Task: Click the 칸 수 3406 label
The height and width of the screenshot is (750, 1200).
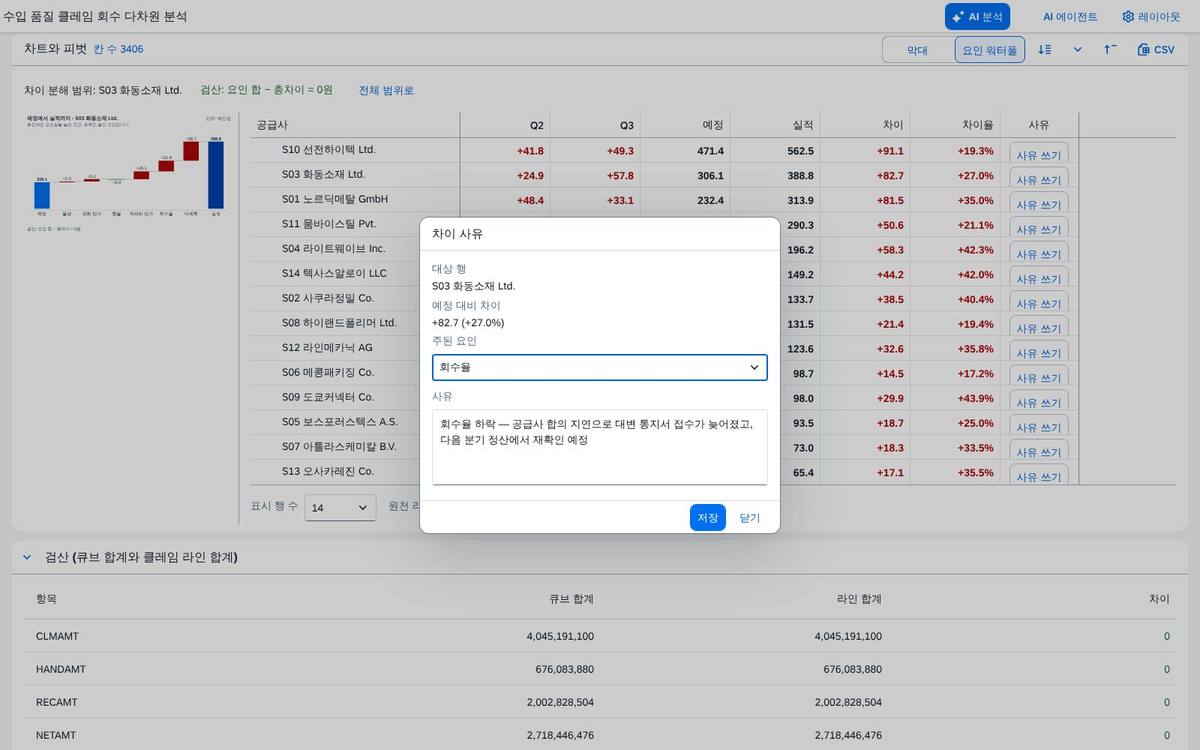Action: point(118,49)
